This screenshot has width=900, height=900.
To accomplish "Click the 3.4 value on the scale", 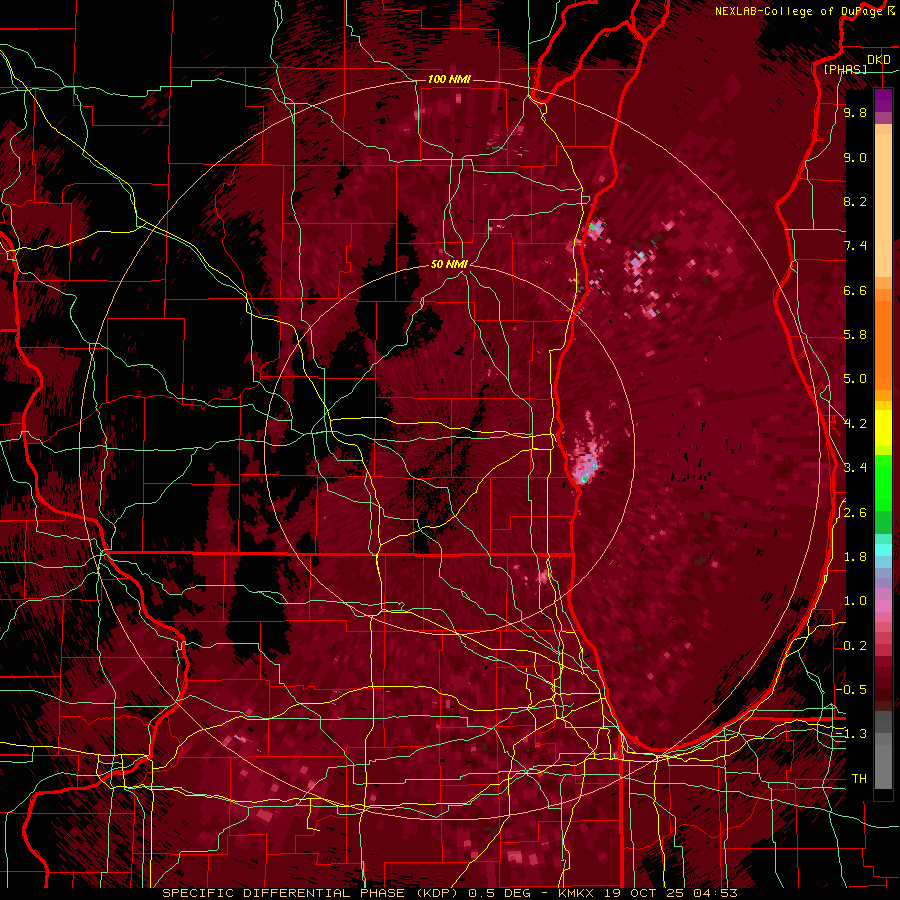I will pos(855,468).
